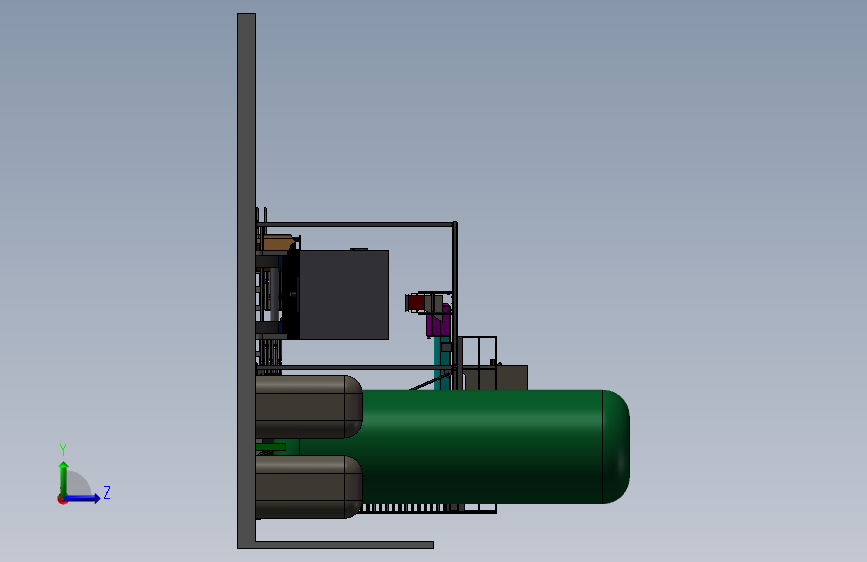Select the teal vertical column

point(441,362)
